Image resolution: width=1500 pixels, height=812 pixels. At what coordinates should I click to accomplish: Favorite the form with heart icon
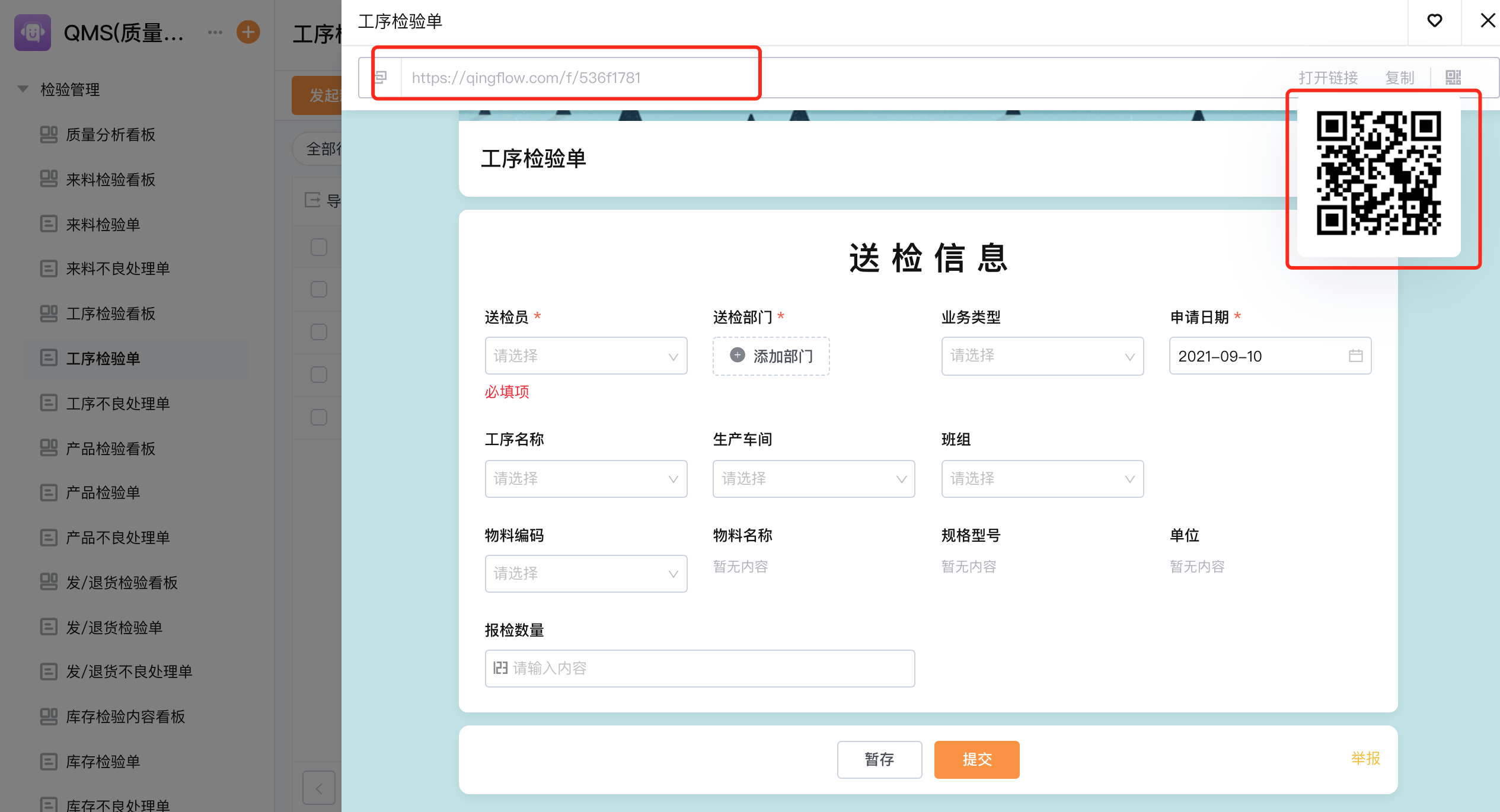pyautogui.click(x=1435, y=21)
